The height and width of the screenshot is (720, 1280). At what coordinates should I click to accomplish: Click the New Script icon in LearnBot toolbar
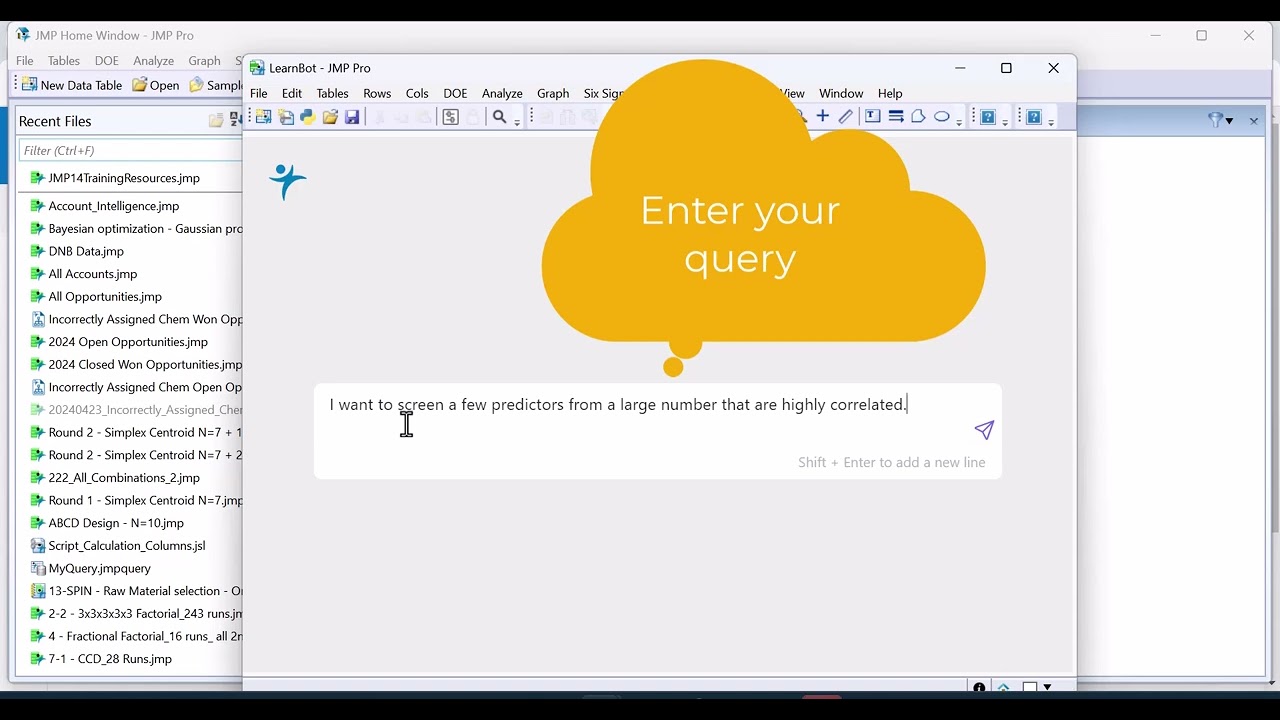click(286, 118)
